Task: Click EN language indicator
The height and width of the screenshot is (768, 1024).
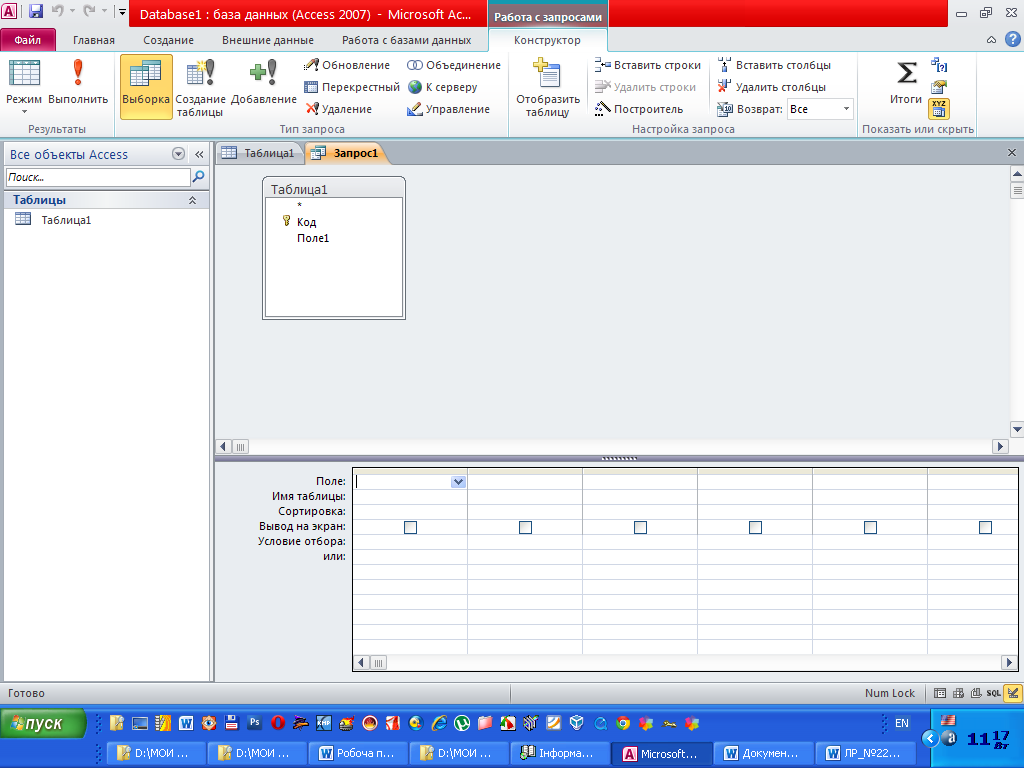Action: (901, 723)
